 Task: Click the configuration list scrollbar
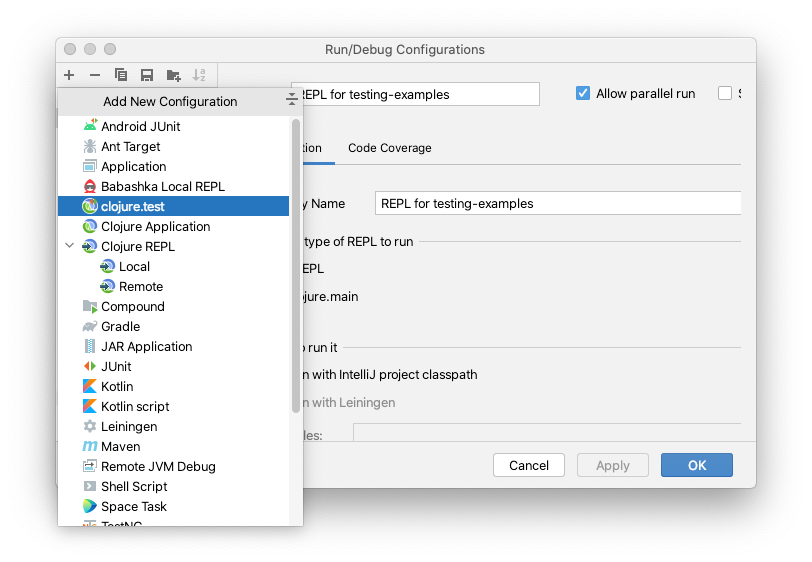pos(296,265)
